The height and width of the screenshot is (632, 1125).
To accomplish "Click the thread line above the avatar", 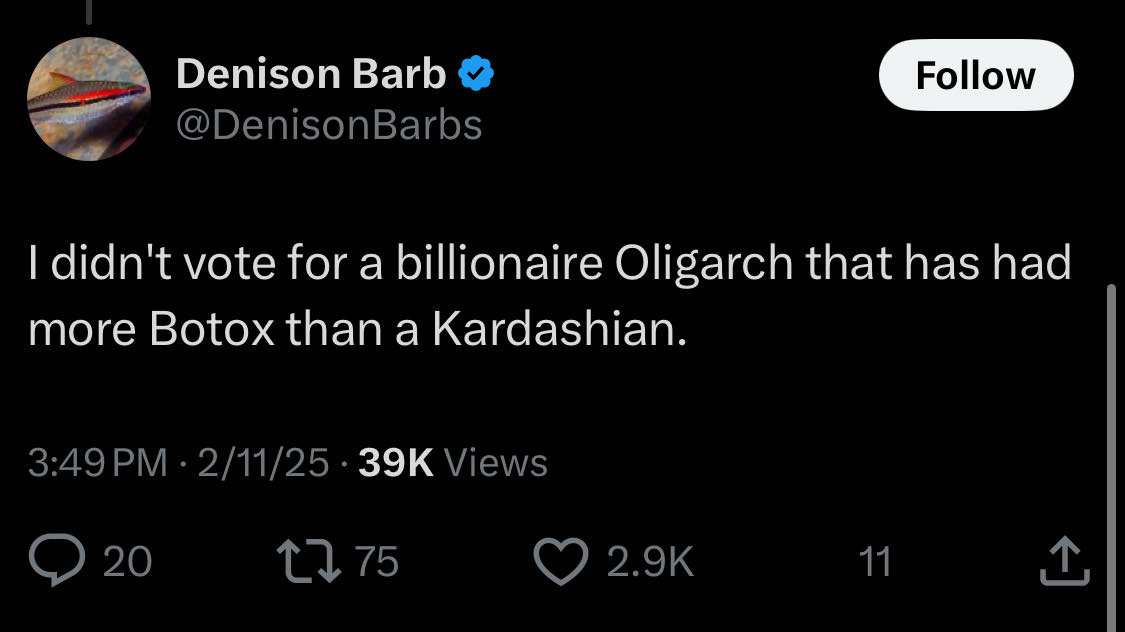I will click(x=88, y=12).
